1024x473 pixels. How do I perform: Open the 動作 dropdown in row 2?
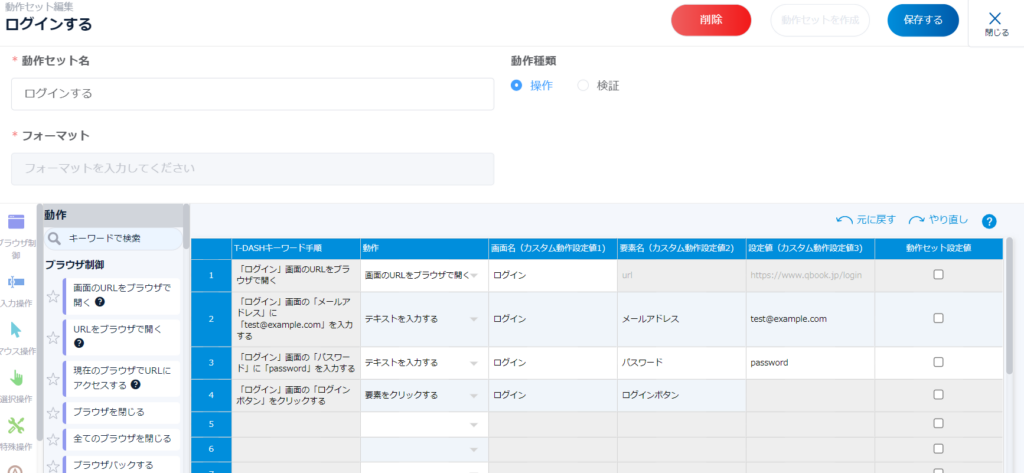click(x=473, y=319)
